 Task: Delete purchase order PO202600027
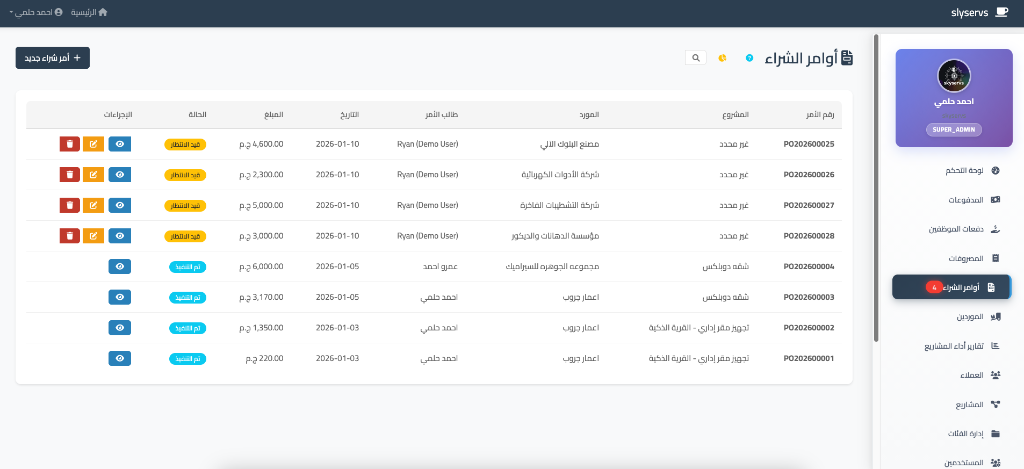[x=69, y=205]
